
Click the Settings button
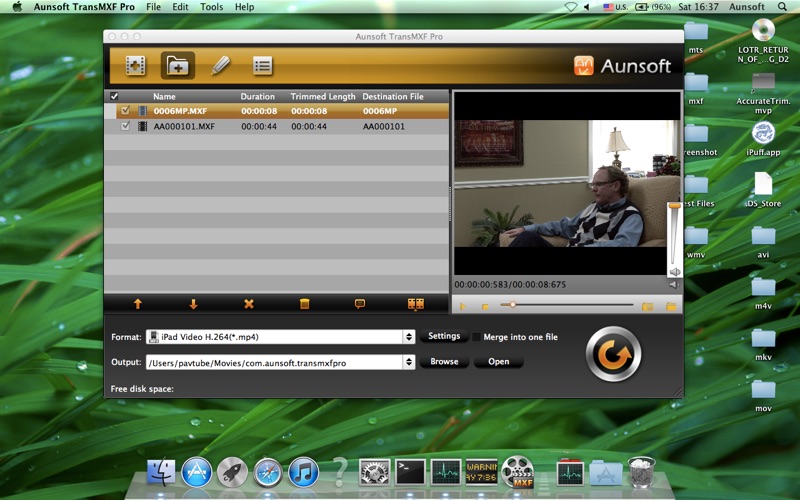pyautogui.click(x=444, y=336)
